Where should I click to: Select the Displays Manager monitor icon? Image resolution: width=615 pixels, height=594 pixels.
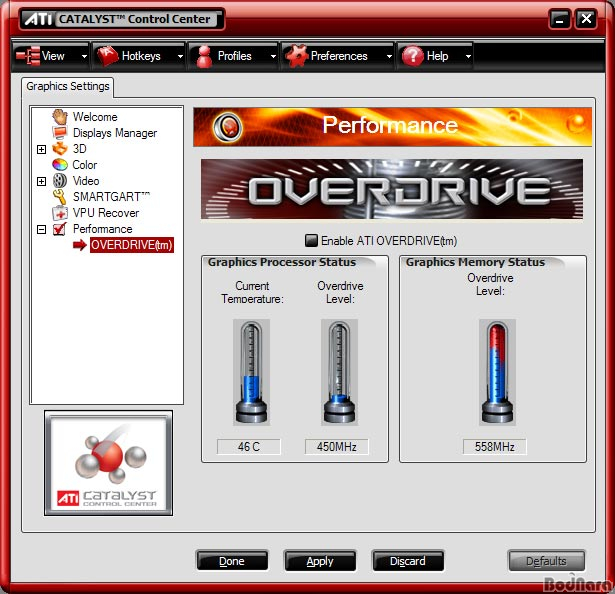coord(60,133)
